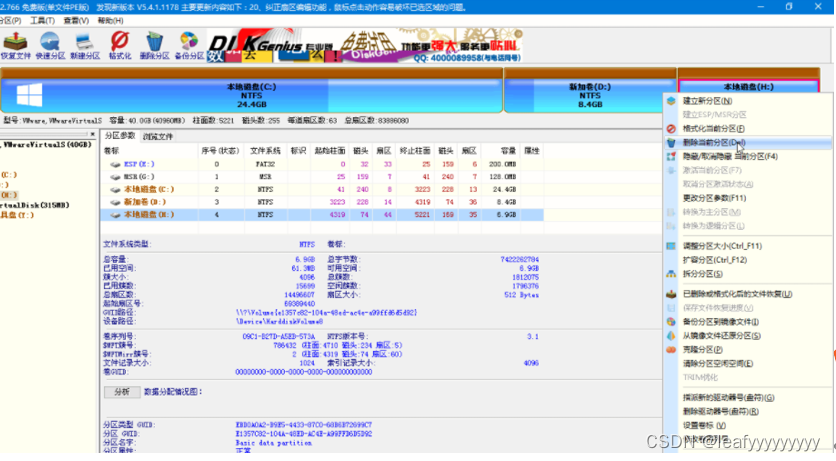836x461 pixels.
Task: Click the trash icon beside 删除当前分区(Del)
Action: tap(671, 142)
